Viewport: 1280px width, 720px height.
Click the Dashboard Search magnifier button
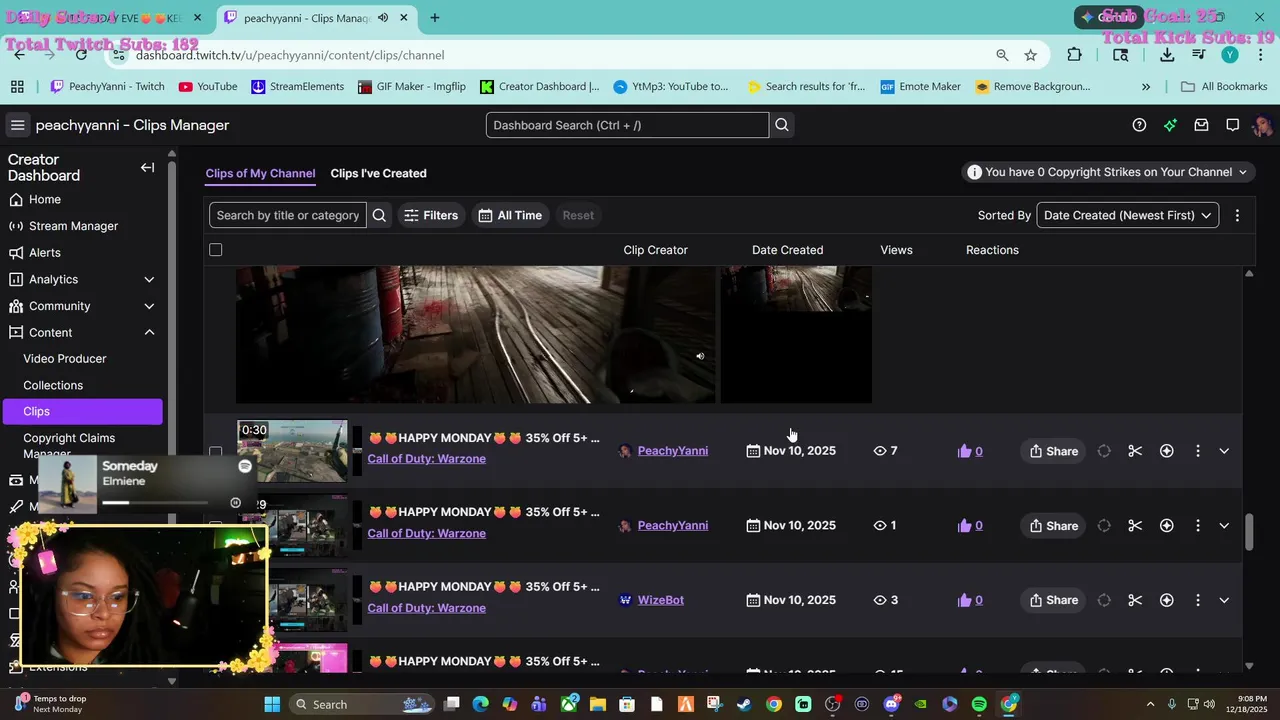coord(782,125)
